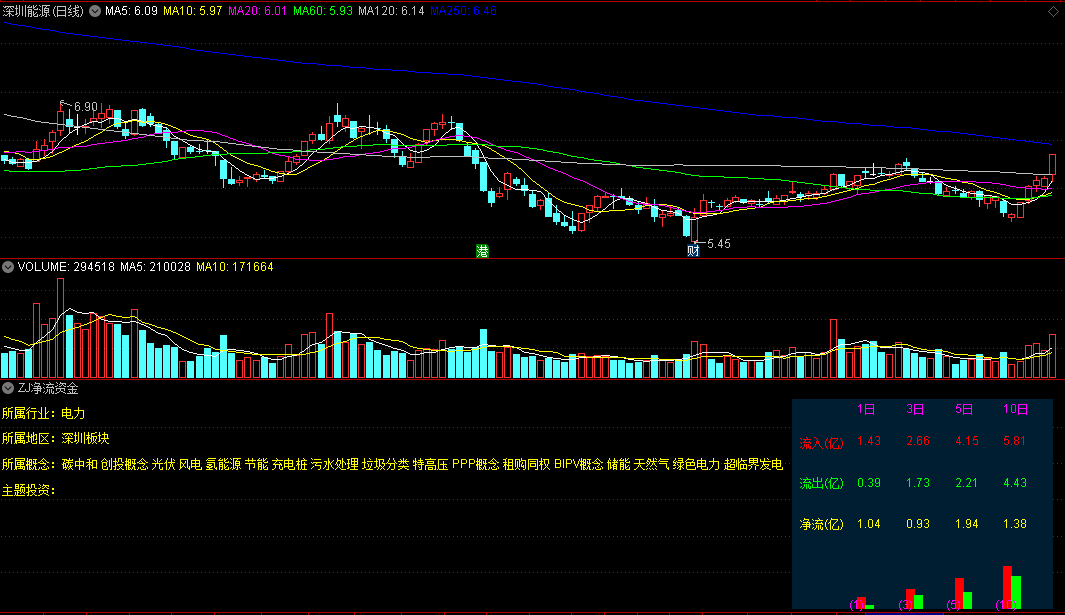
Task: Click the 6.90 high price label
Action: (86, 107)
